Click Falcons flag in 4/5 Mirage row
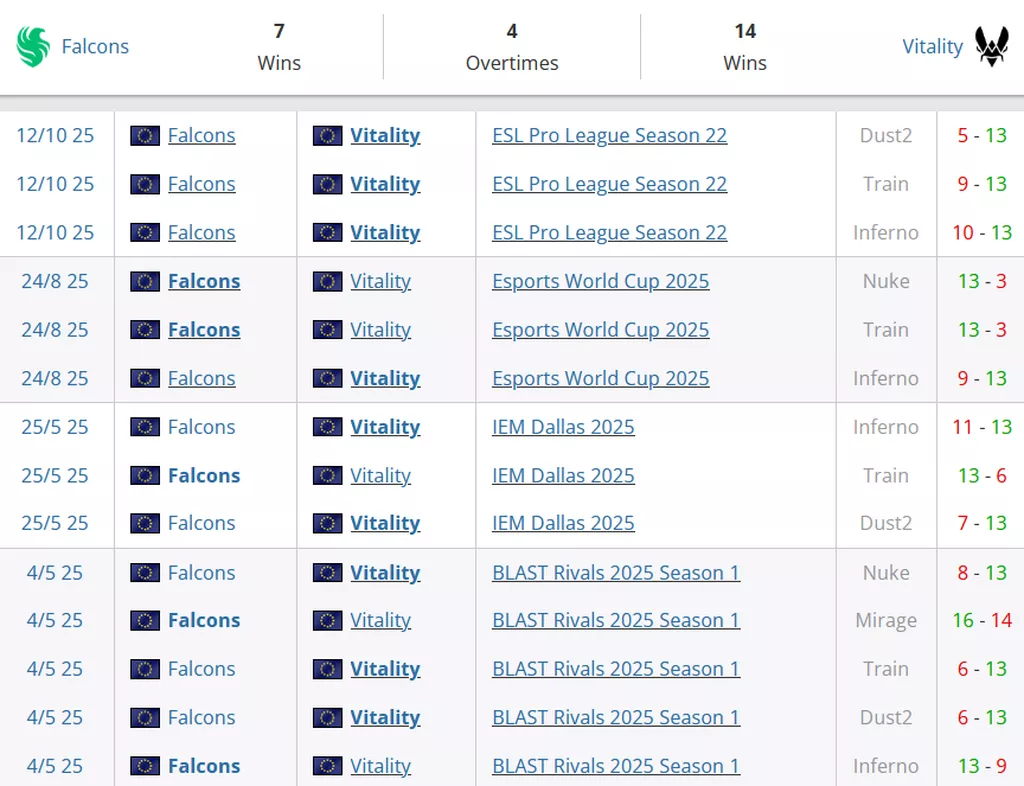The image size is (1024, 786). pyautogui.click(x=145, y=621)
